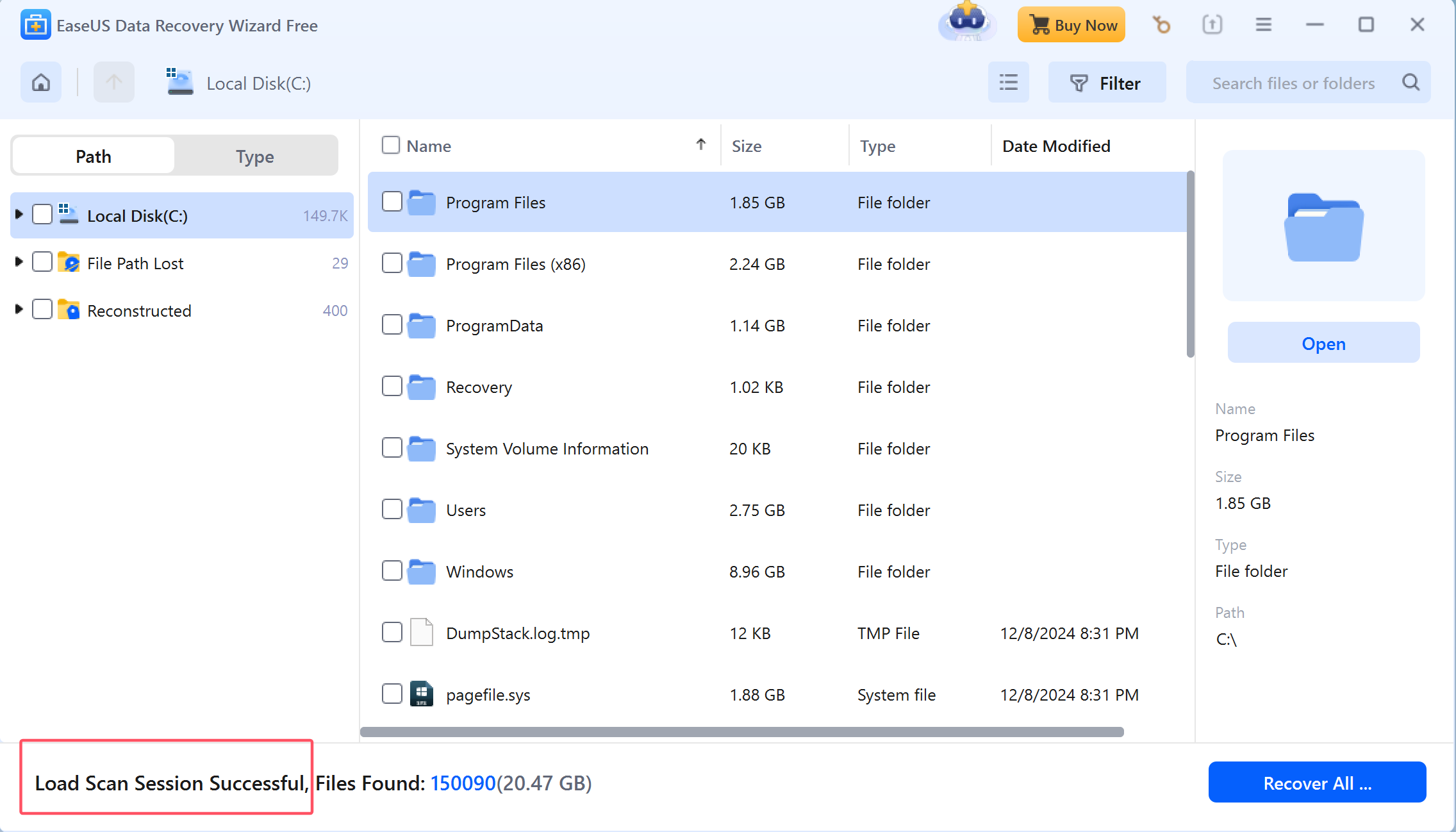Expand the Reconstructed tree node
The width and height of the screenshot is (1456, 832).
(19, 310)
